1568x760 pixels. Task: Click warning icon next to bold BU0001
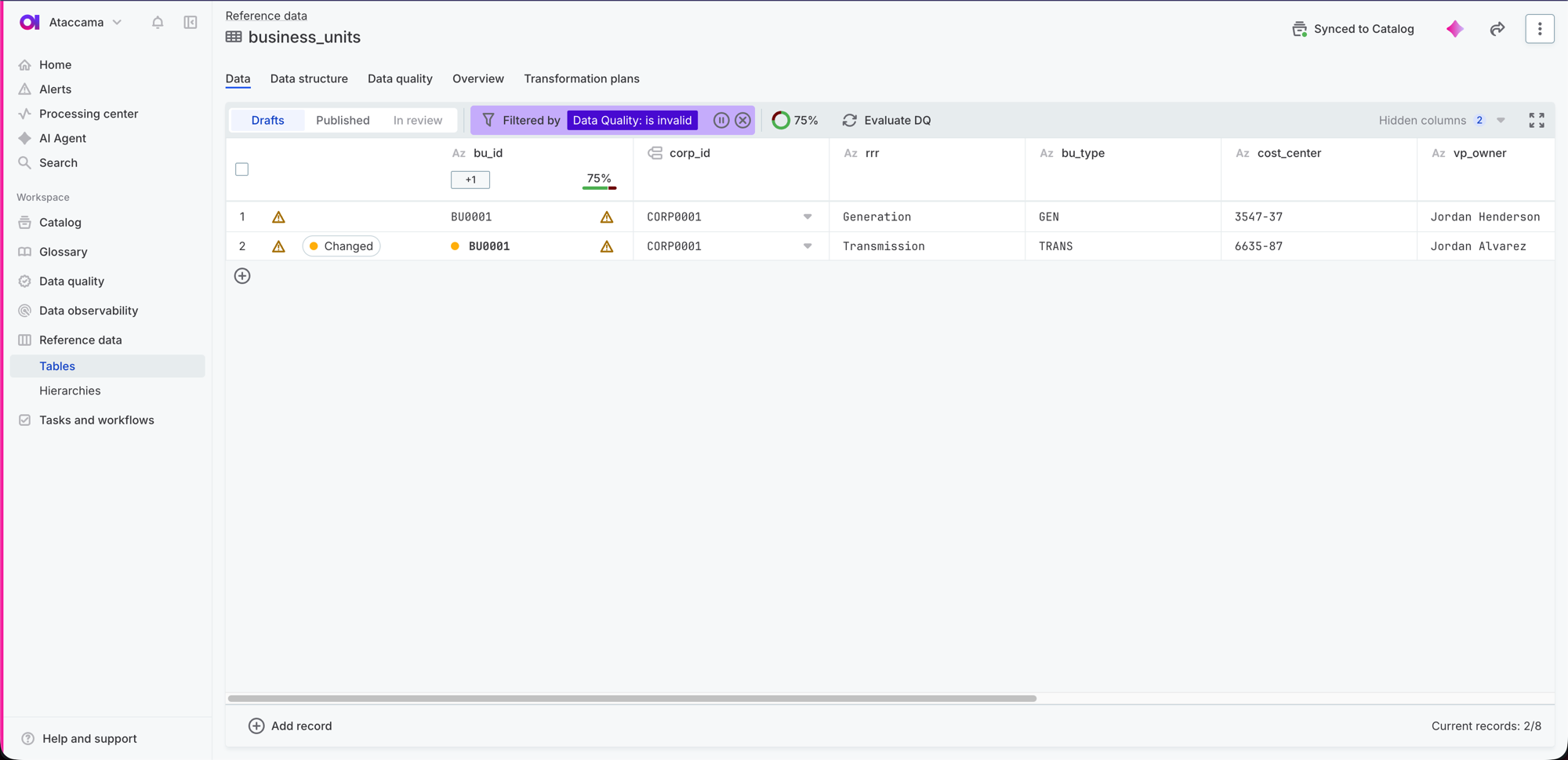coord(607,246)
